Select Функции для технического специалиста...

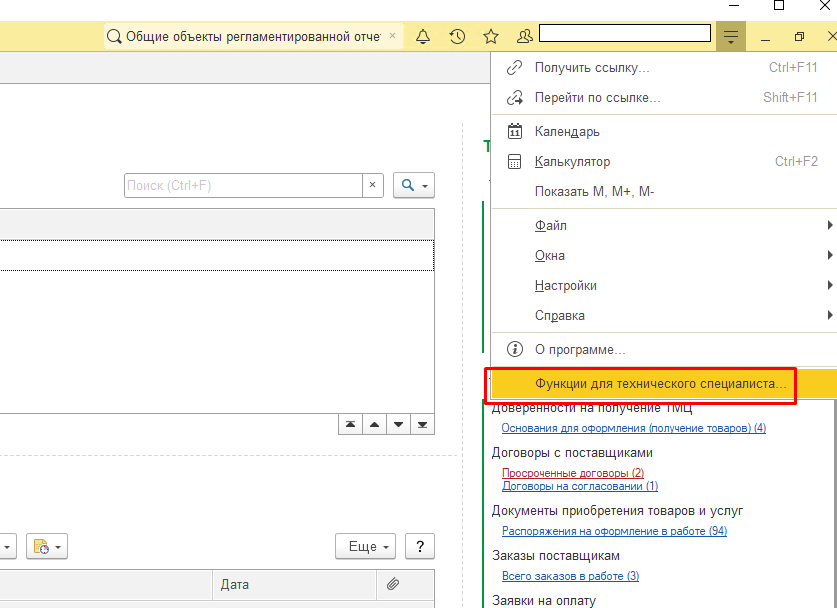coord(664,384)
